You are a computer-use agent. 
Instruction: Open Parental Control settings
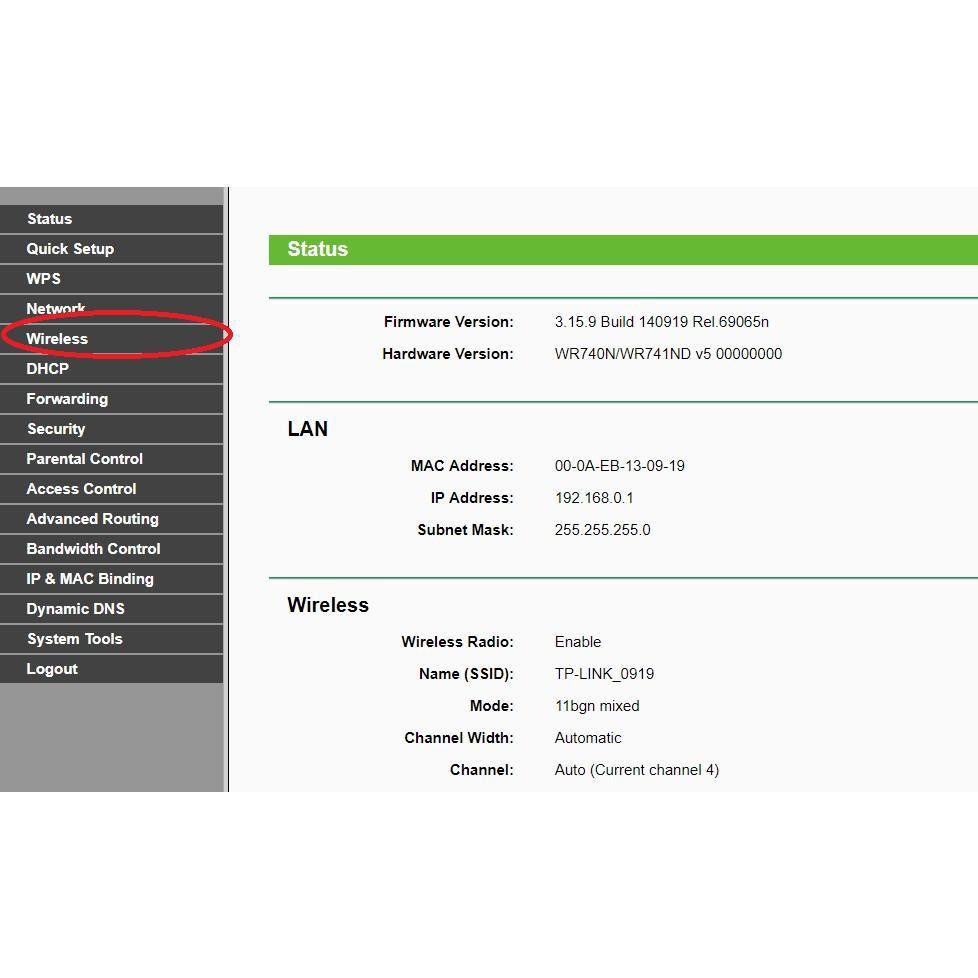tap(85, 459)
